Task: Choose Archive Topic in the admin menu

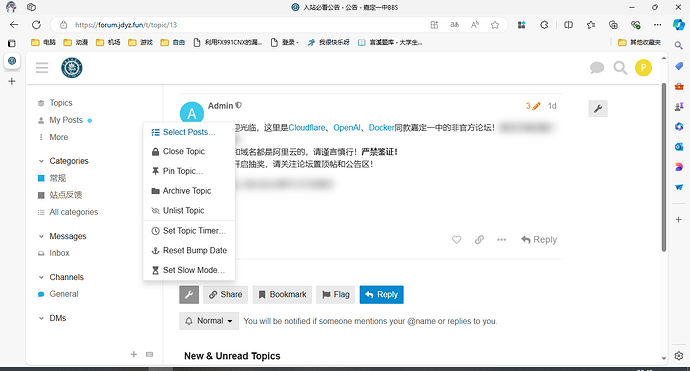Action: coord(189,191)
